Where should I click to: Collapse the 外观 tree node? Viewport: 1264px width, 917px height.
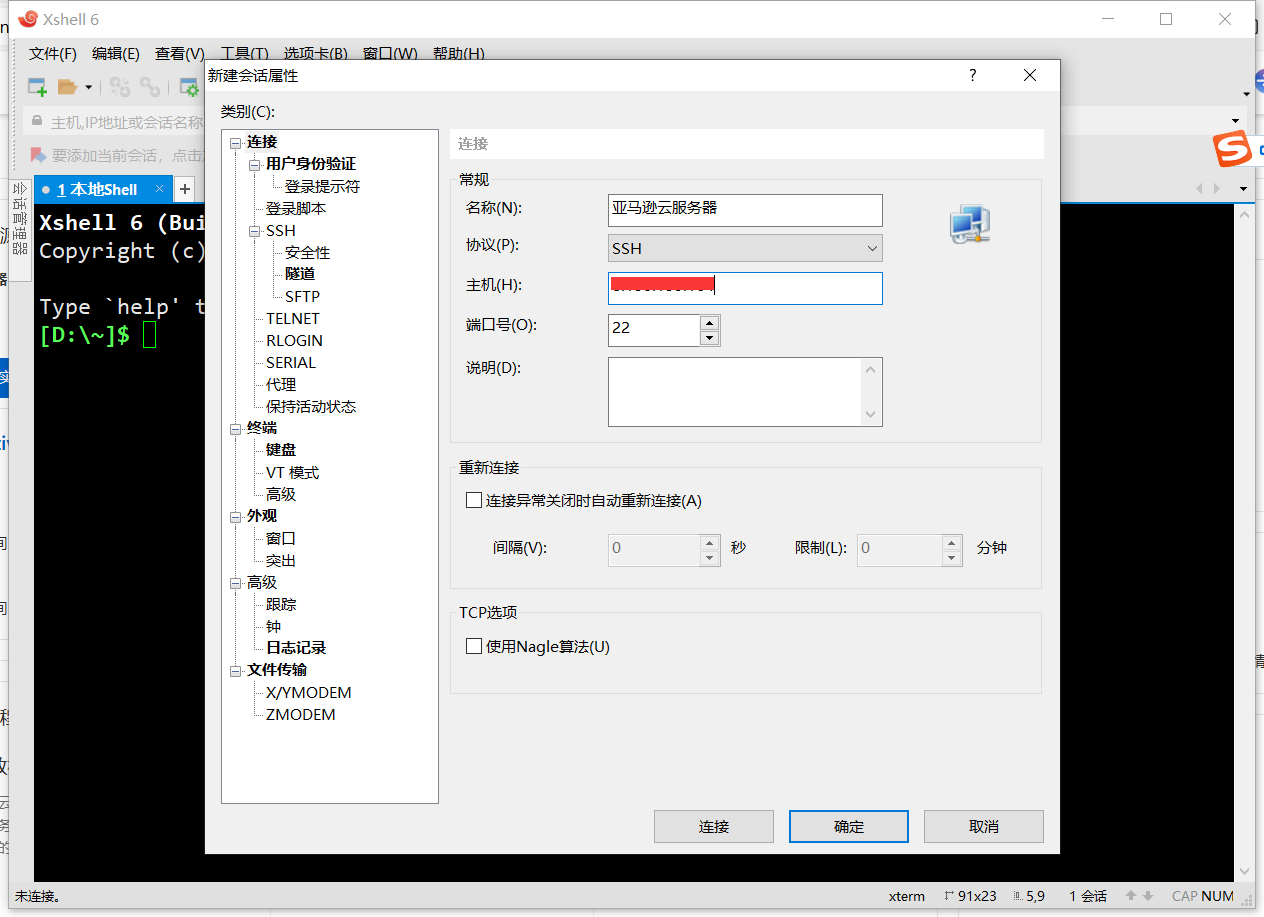(236, 516)
